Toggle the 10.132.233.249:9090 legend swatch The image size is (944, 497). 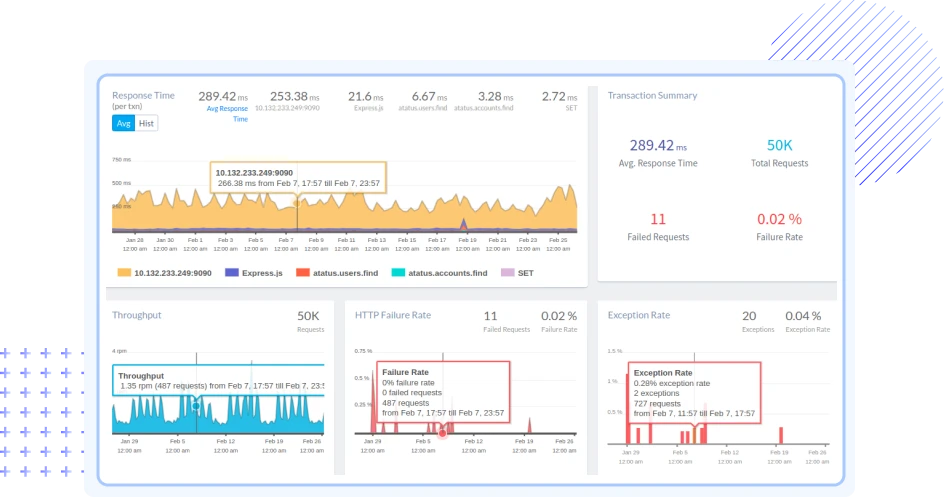click(x=124, y=273)
